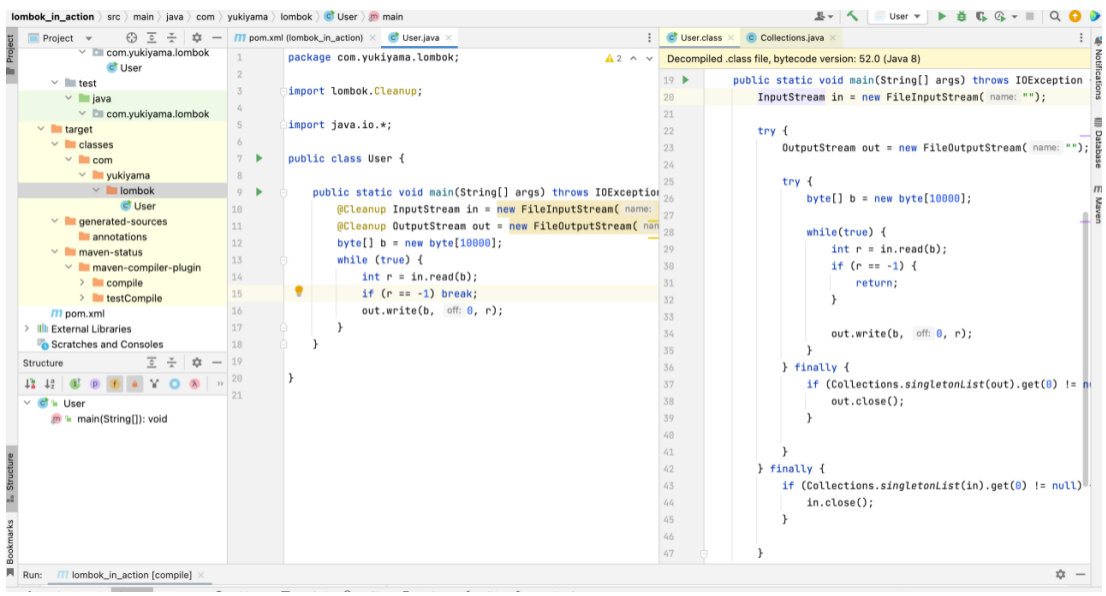The width and height of the screenshot is (1106, 596).
Task: Click the yukiyama breadcrumb in navigation bar
Action: [x=247, y=16]
